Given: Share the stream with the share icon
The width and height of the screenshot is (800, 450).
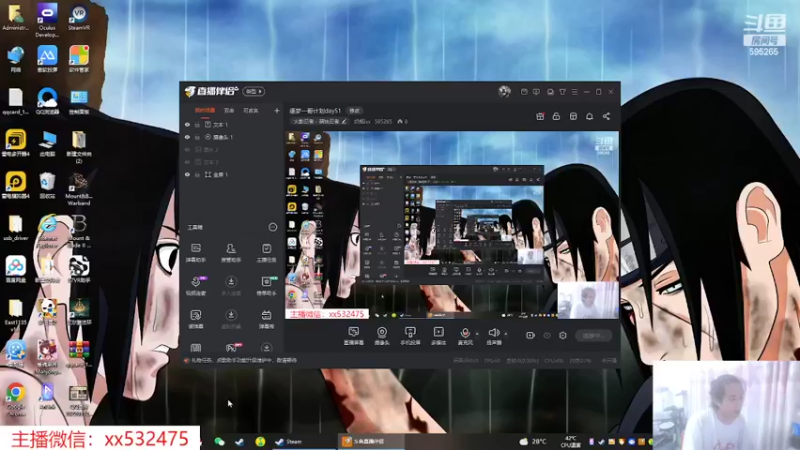Looking at the screenshot, I should coord(606,116).
